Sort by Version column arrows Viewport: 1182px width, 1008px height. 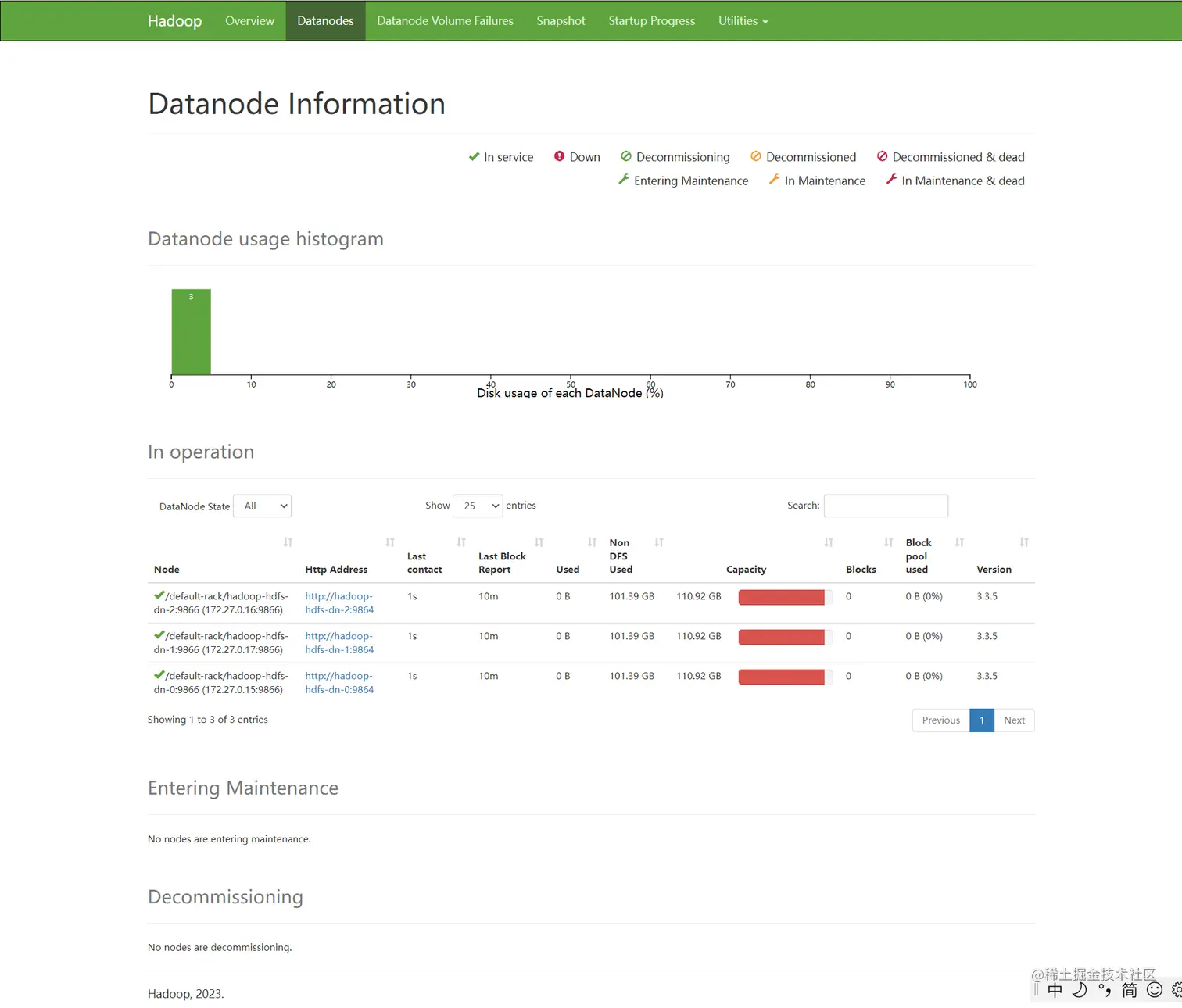point(1024,542)
